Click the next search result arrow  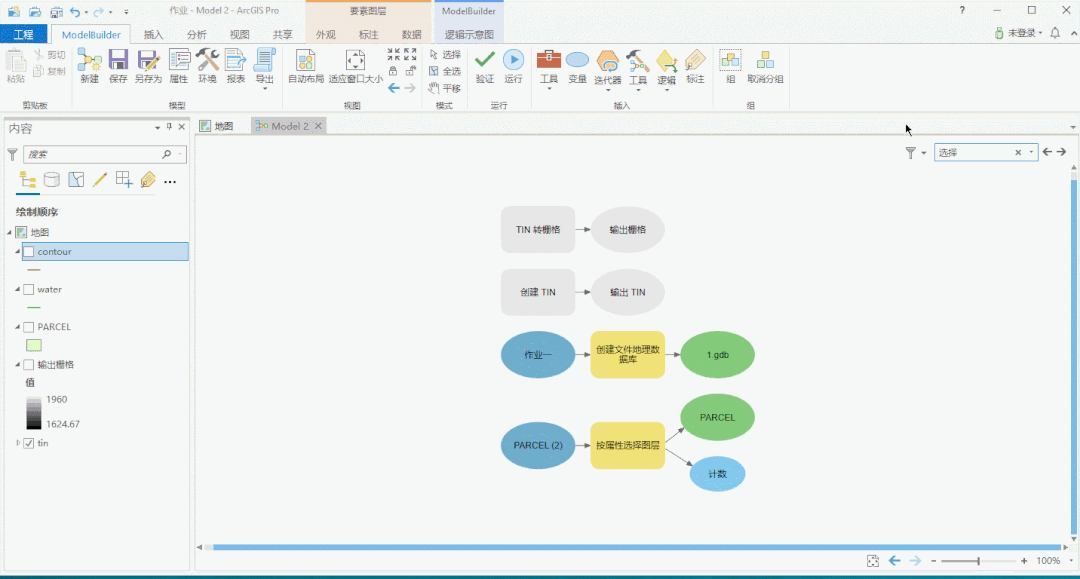click(1061, 152)
